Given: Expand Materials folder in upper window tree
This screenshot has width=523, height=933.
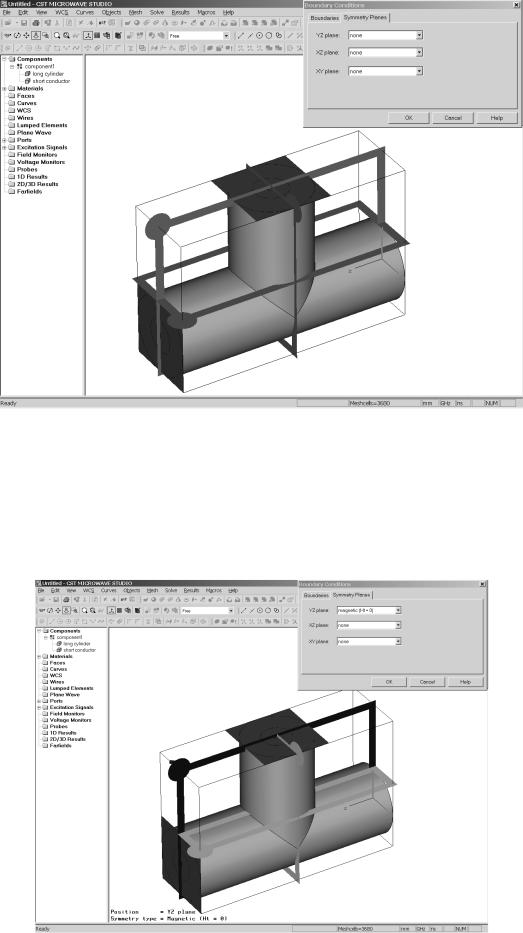Looking at the screenshot, I should click(5, 89).
